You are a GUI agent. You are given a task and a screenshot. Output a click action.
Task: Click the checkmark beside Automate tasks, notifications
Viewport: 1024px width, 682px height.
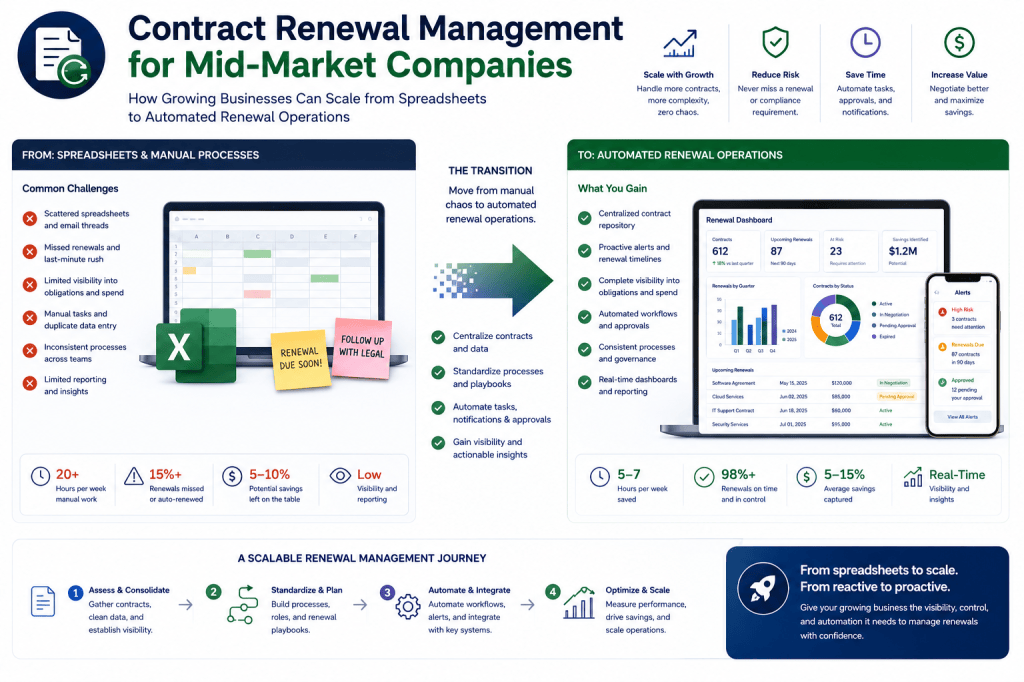pyautogui.click(x=438, y=408)
